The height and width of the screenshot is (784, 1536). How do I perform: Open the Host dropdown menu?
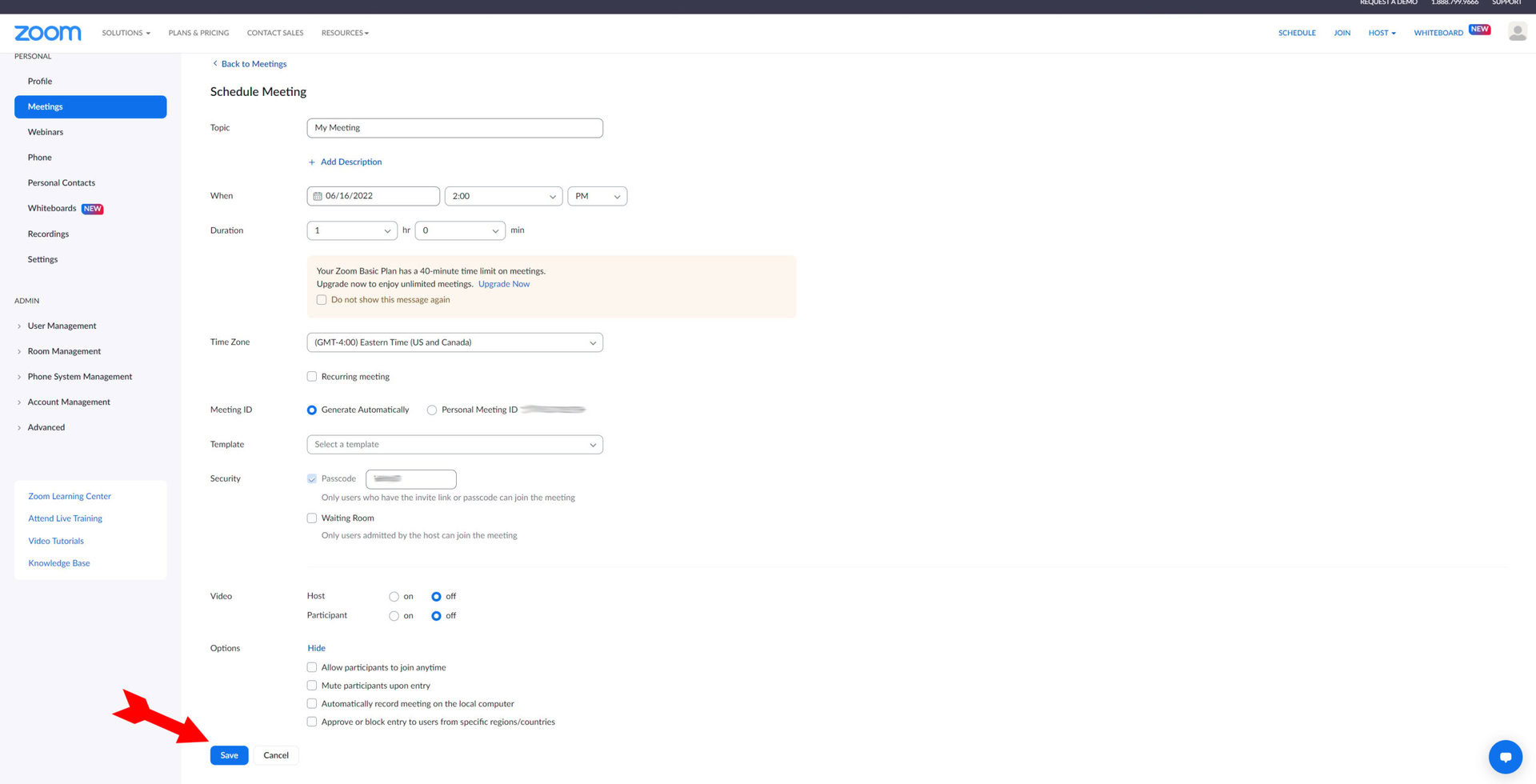[x=1382, y=33]
